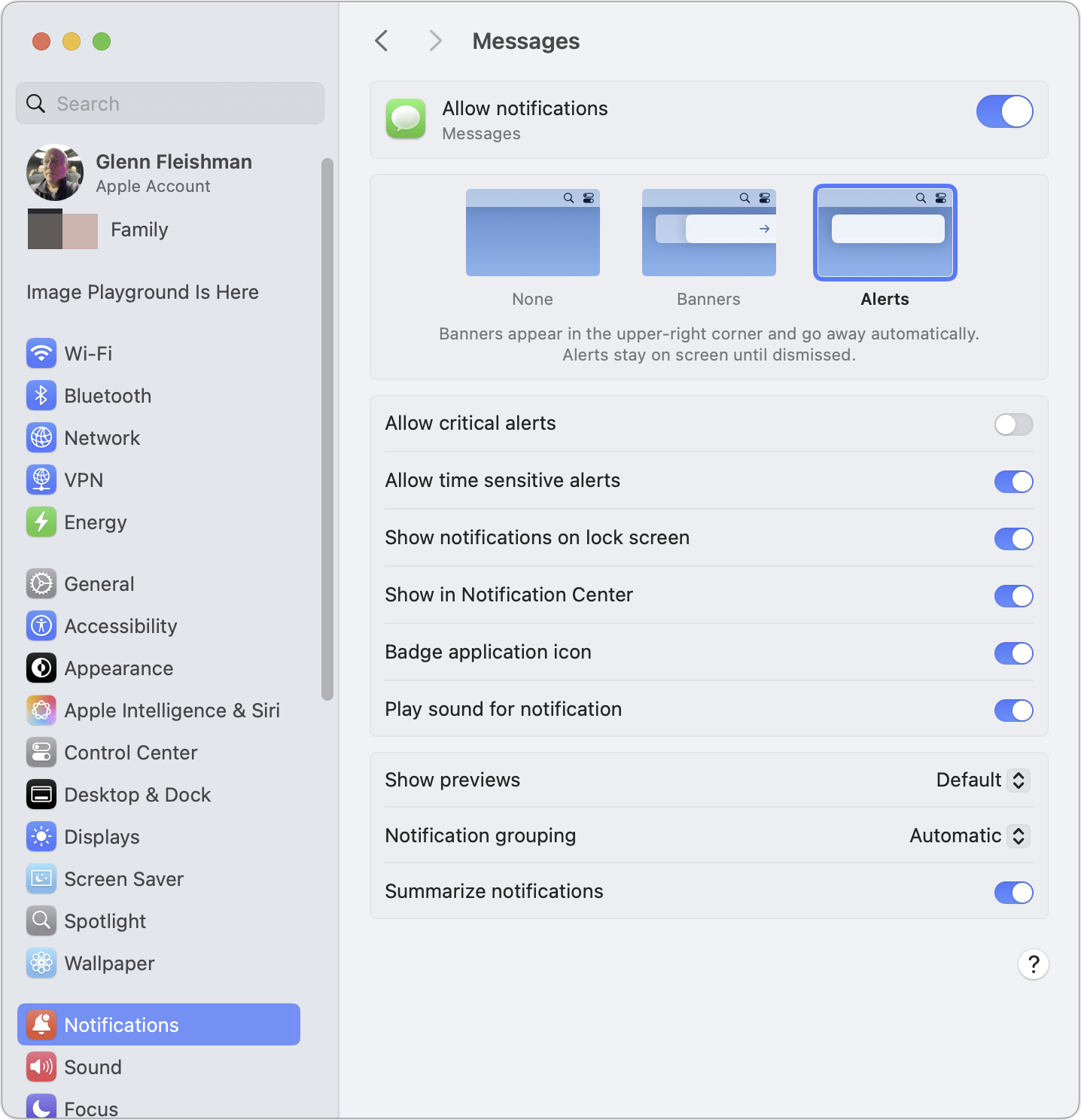Turn off Summarize notifications
Viewport: 1081px width, 1120px height.
point(1013,893)
